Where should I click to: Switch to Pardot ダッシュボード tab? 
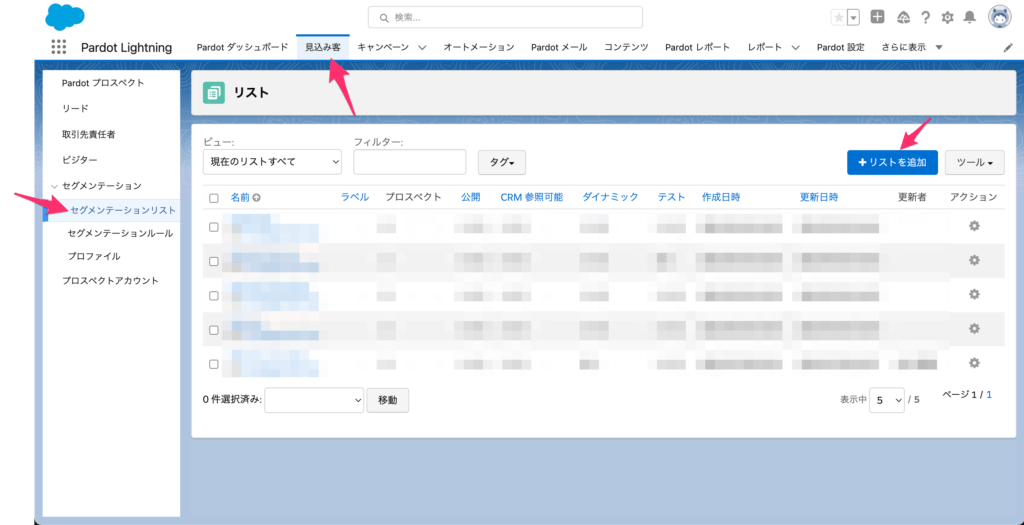(242, 47)
